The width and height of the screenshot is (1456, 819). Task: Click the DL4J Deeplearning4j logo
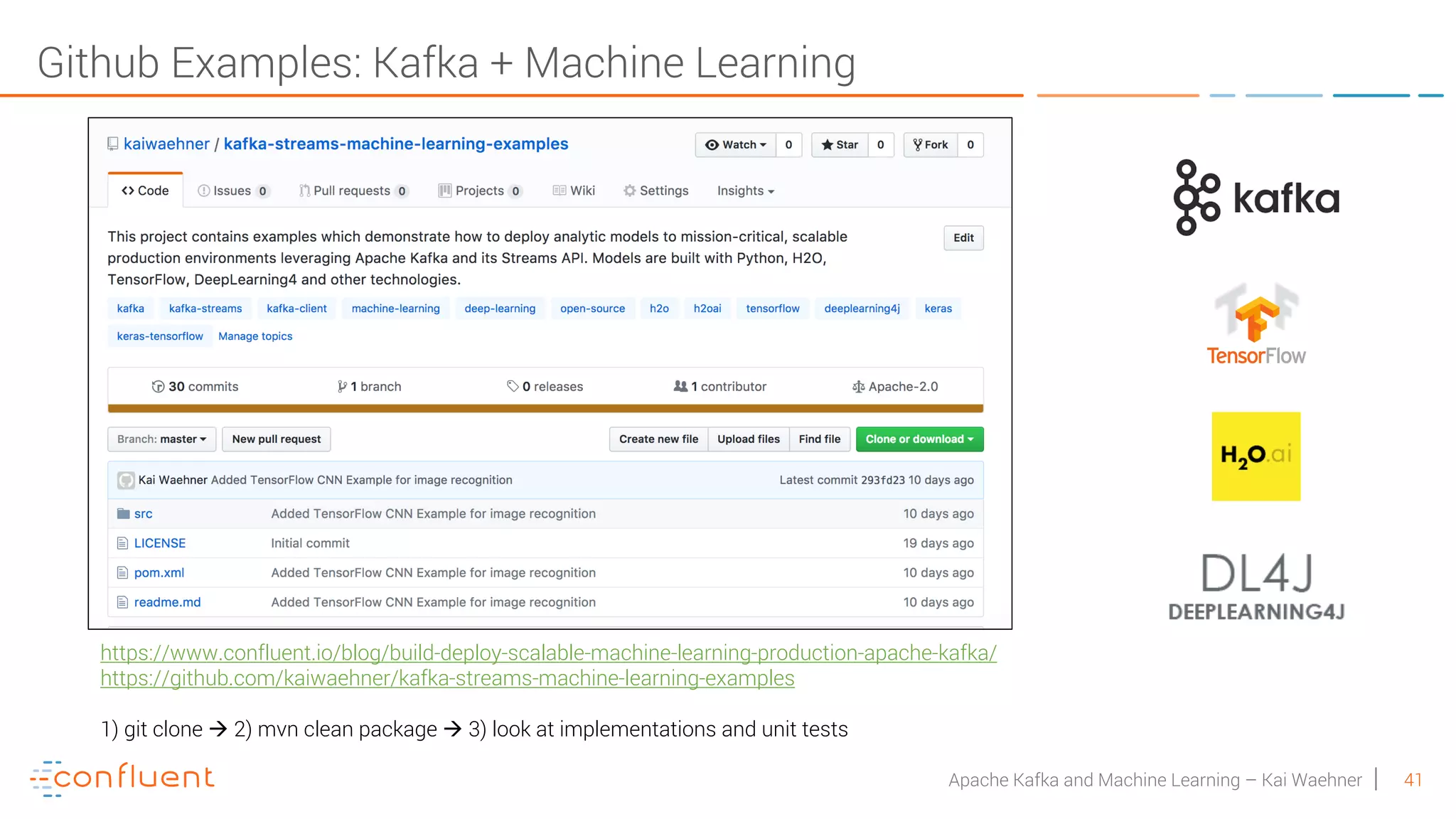(x=1256, y=587)
